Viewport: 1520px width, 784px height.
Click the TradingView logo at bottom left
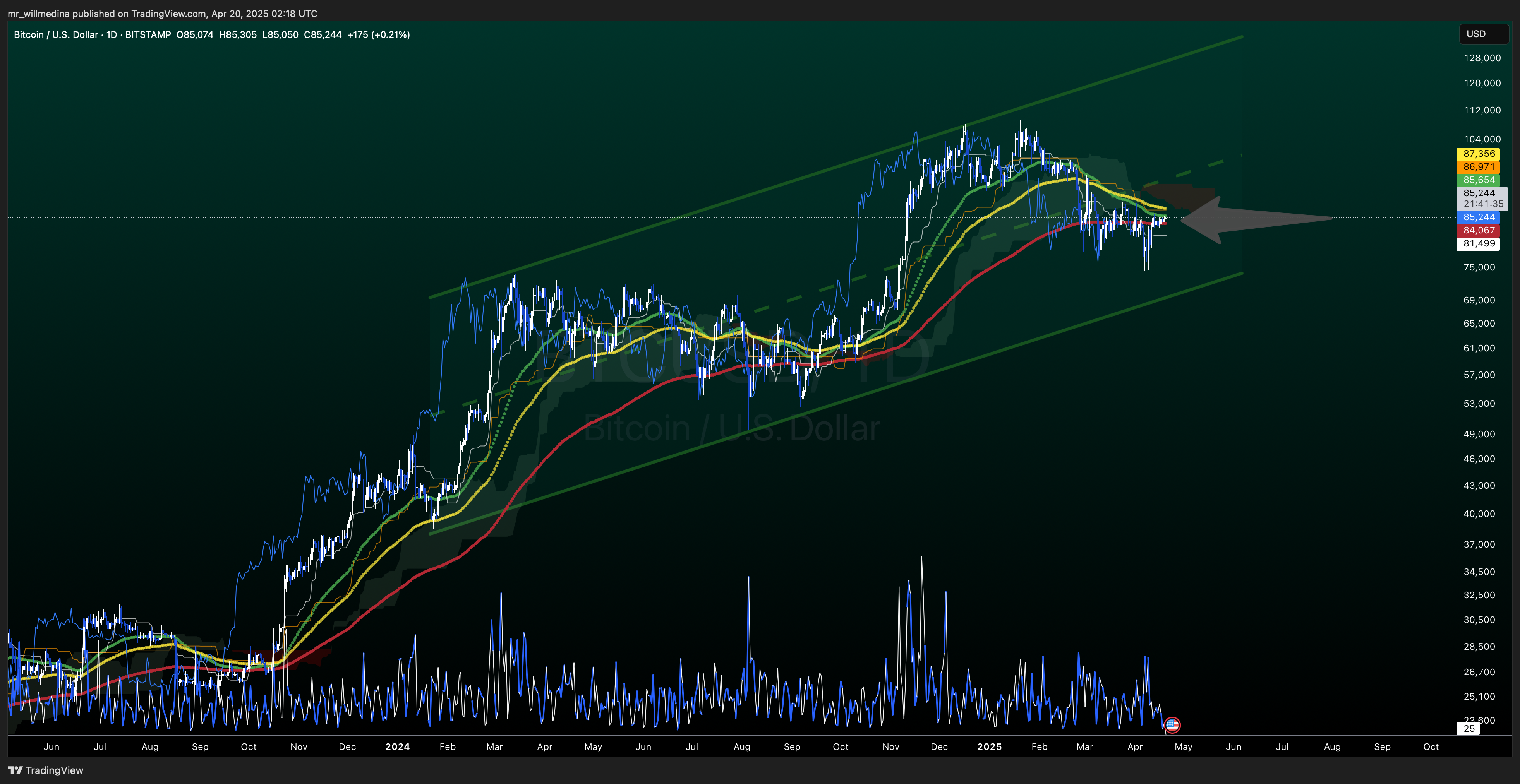coord(45,770)
